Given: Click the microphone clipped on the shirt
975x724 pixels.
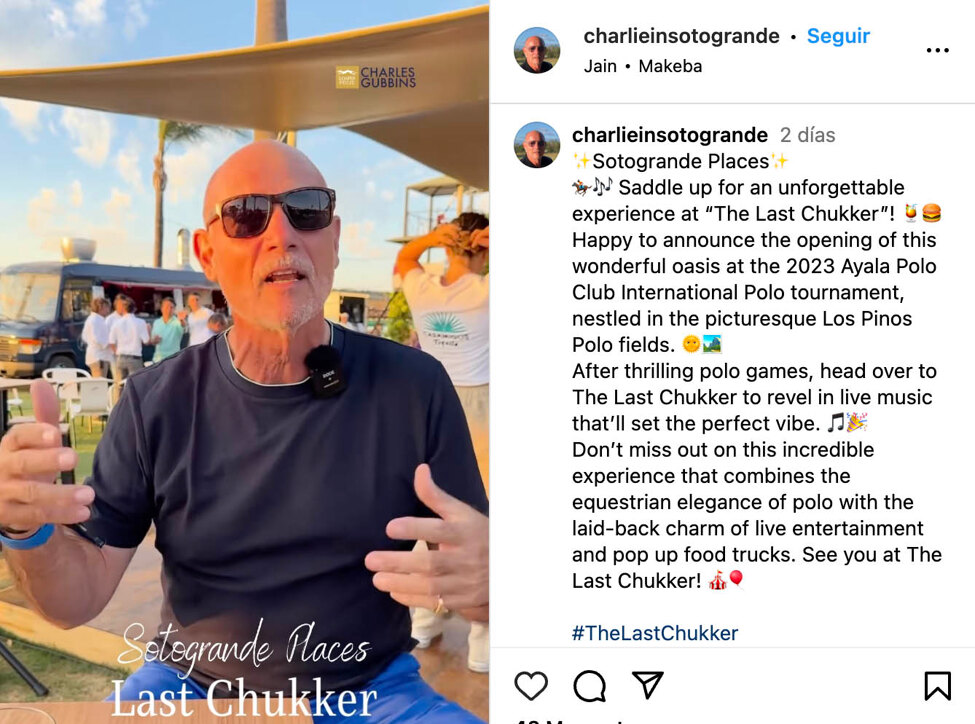Looking at the screenshot, I should pos(325,371).
